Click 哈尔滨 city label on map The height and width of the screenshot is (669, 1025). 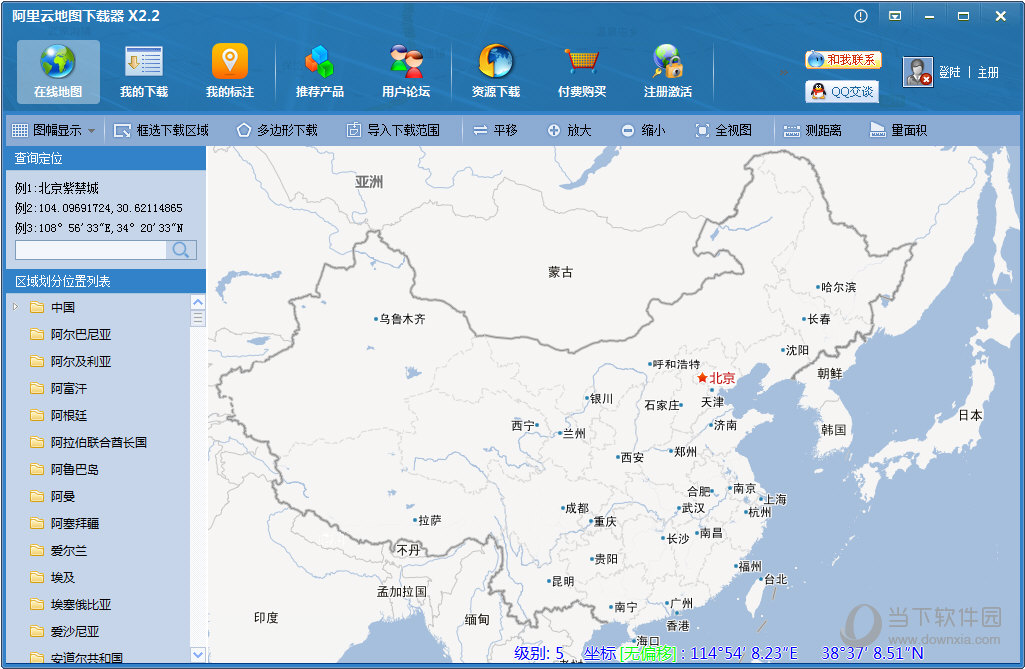pos(838,287)
